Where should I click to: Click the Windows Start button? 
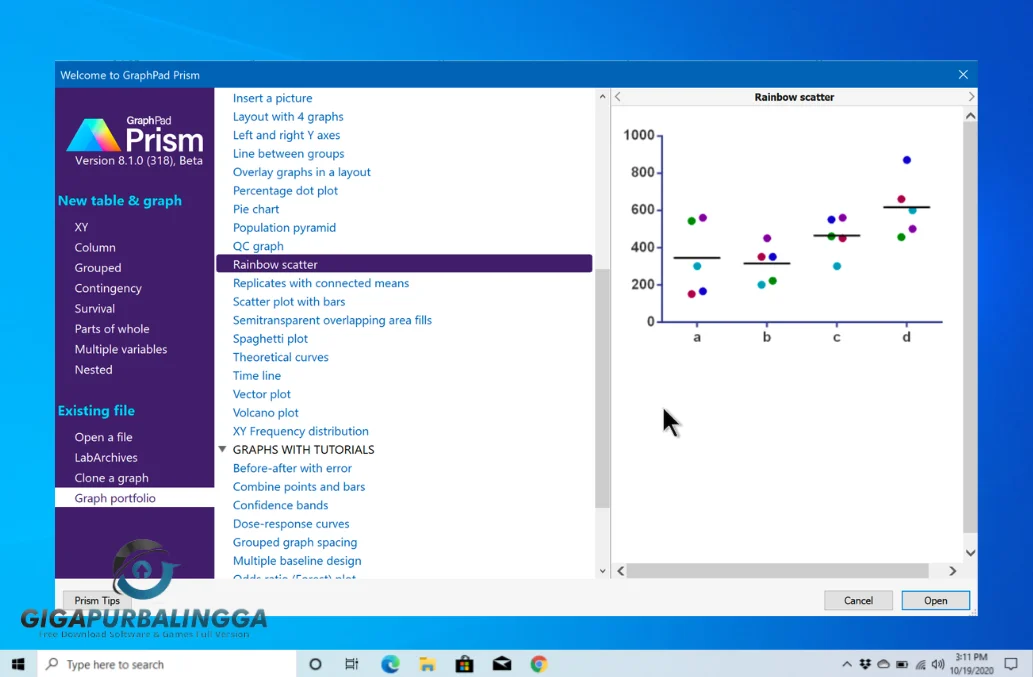click(x=18, y=664)
